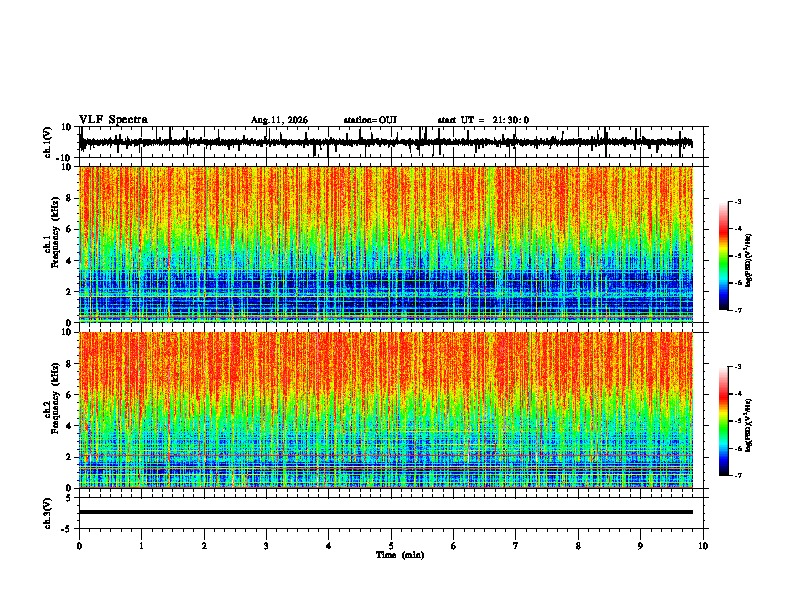Click the "Time (min)" axis label
The image size is (792, 612).
[400, 555]
